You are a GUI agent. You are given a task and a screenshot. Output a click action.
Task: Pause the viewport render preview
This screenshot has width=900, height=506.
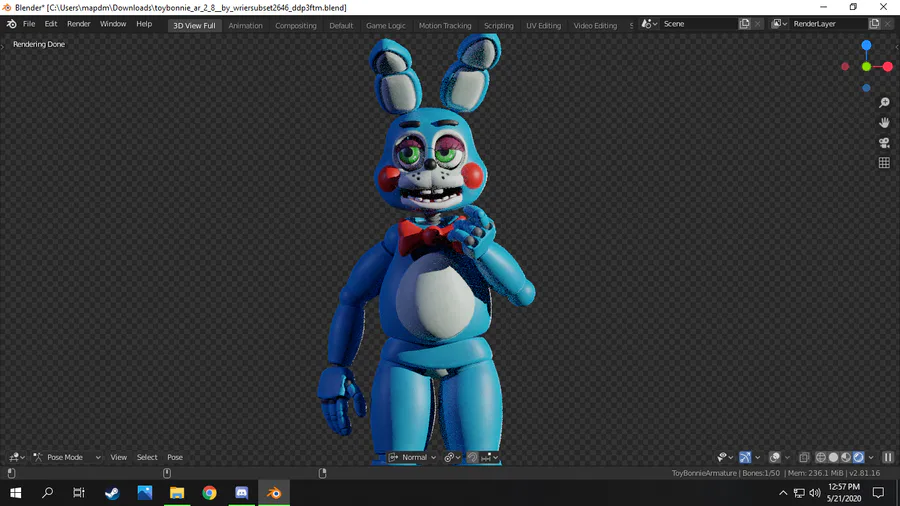(x=888, y=457)
